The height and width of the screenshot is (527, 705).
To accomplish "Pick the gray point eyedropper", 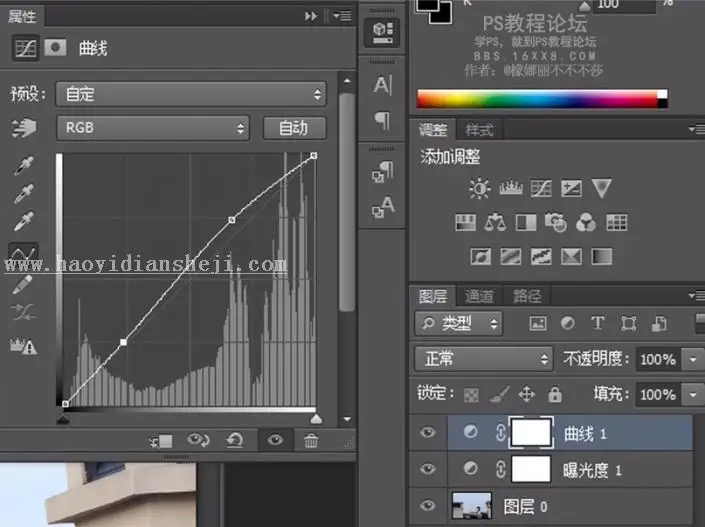I will 23,194.
